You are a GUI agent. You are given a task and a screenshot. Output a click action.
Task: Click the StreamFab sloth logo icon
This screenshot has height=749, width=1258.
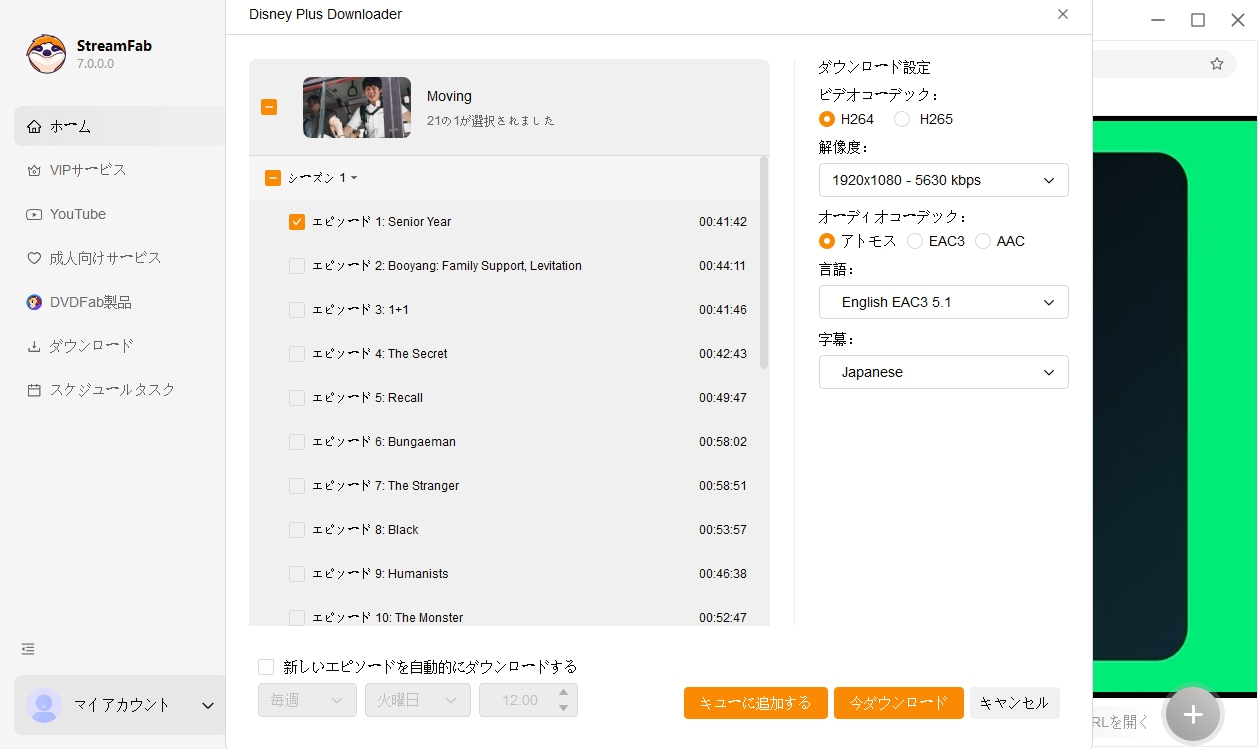coord(46,54)
